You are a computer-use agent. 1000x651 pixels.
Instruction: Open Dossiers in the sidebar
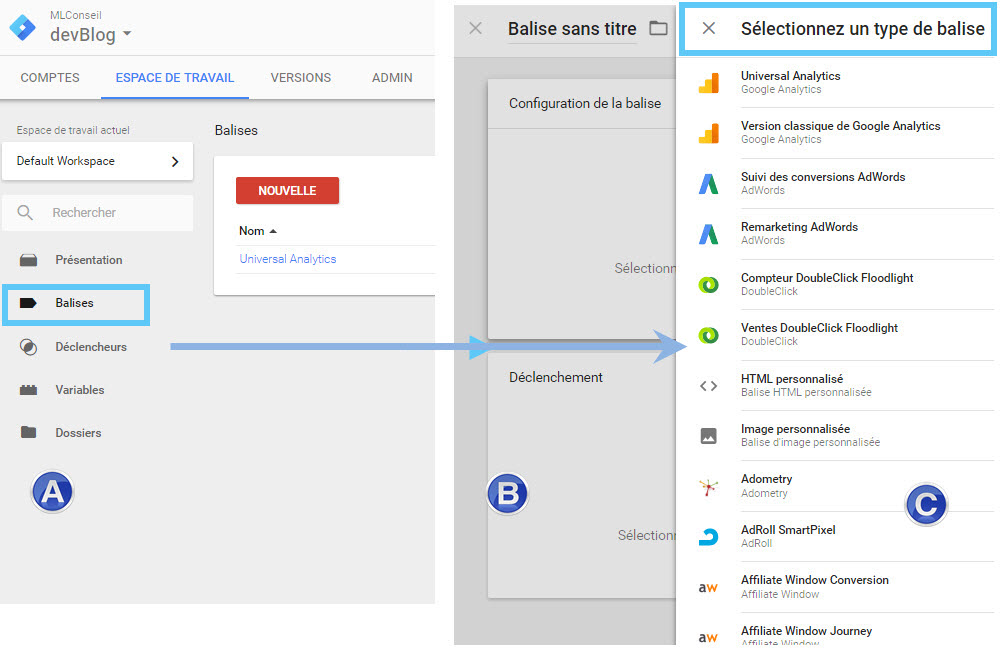click(x=78, y=433)
